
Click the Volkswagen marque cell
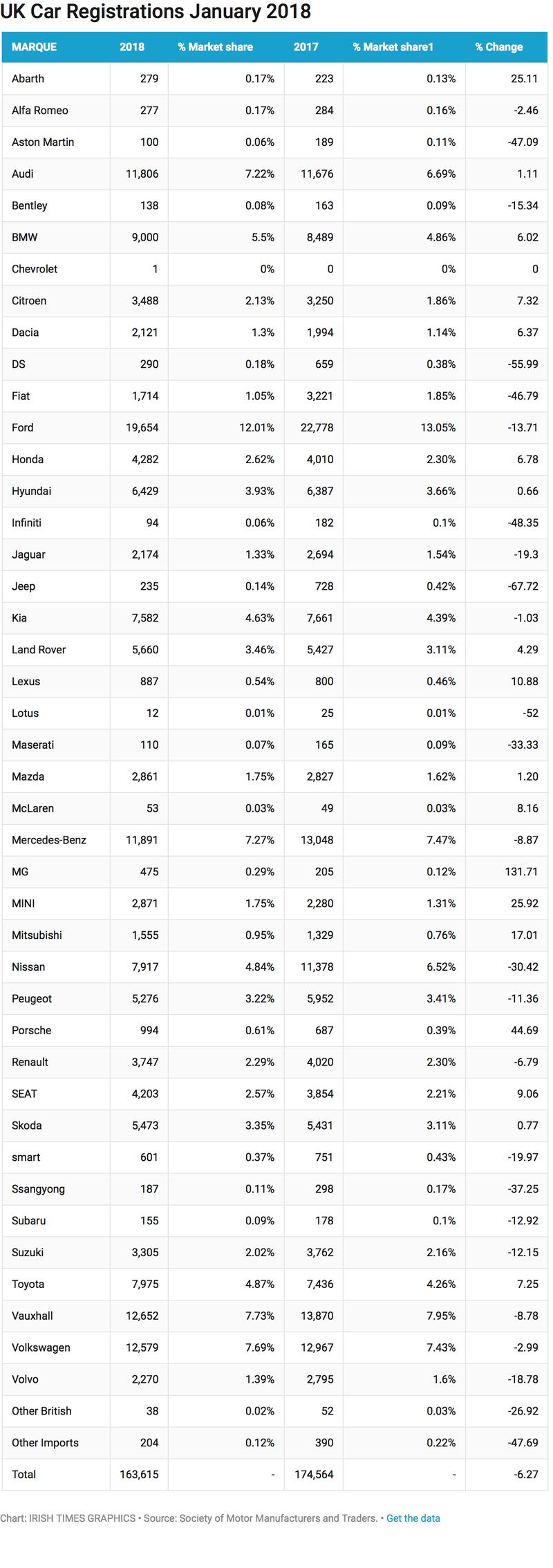click(41, 1347)
